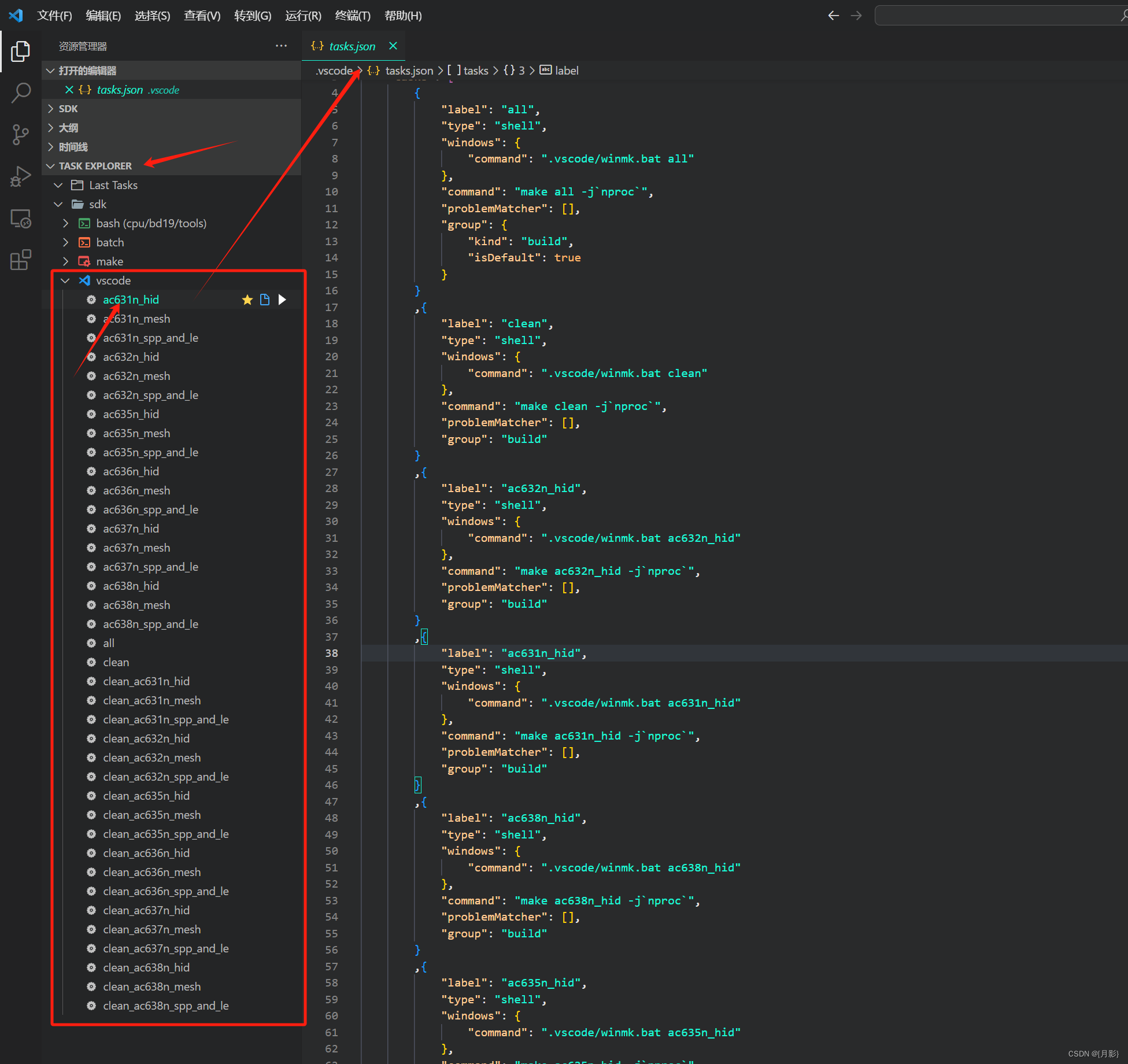Screen dimensions: 1128x1064
Task: Collapse the open editors section
Action: click(50, 71)
